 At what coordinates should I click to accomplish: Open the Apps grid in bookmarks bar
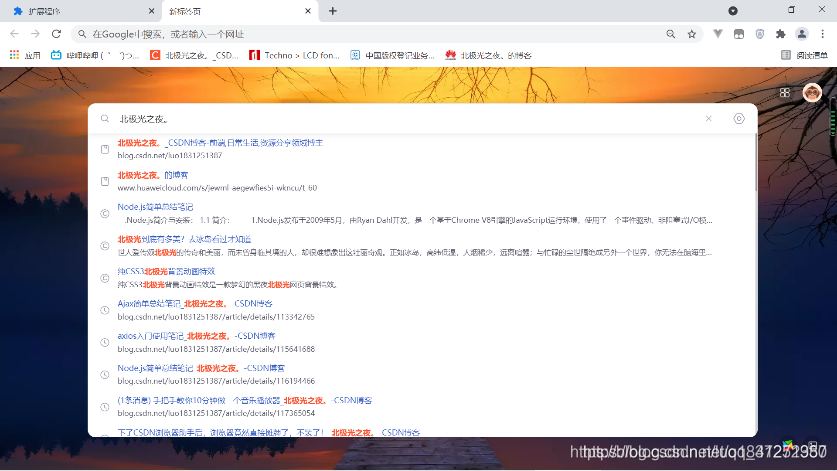[x=25, y=55]
